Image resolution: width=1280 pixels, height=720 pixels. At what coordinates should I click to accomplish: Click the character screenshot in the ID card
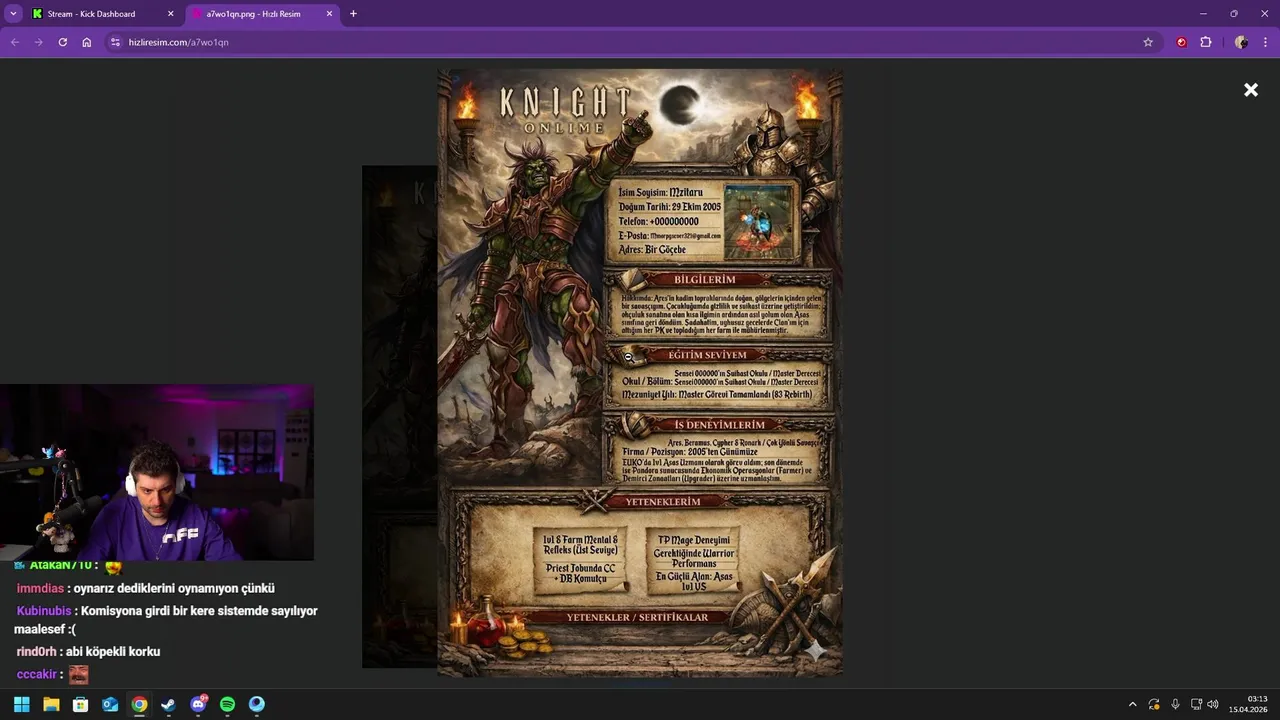[760, 221]
